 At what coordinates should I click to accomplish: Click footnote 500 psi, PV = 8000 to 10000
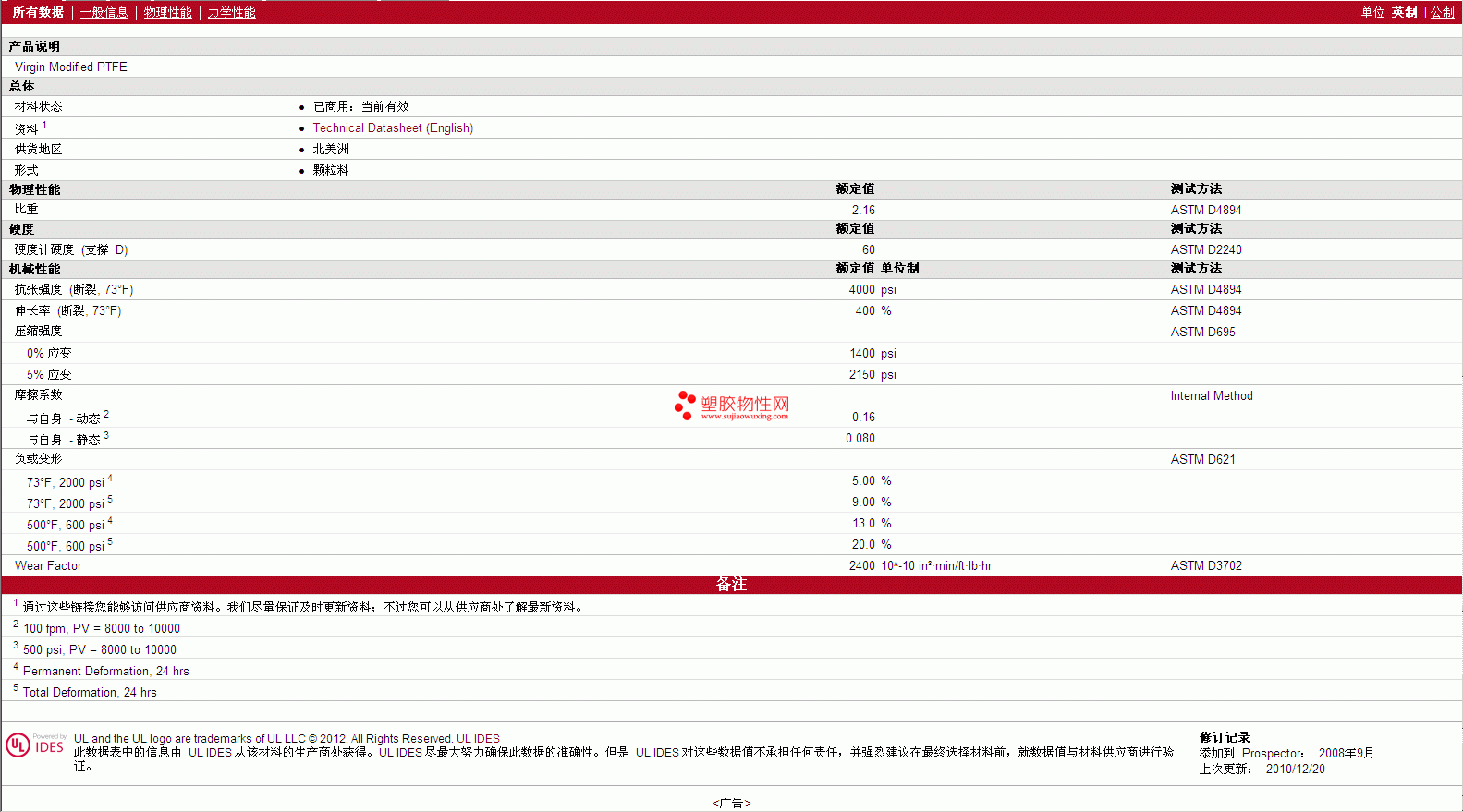click(100, 649)
